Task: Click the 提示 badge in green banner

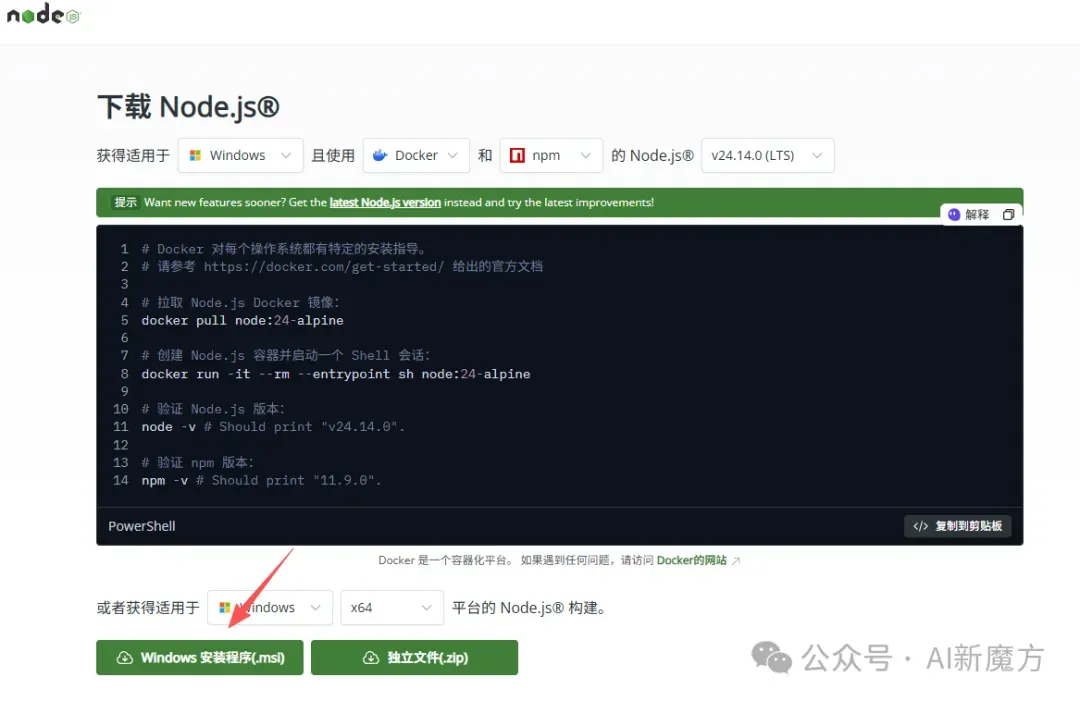Action: point(125,202)
